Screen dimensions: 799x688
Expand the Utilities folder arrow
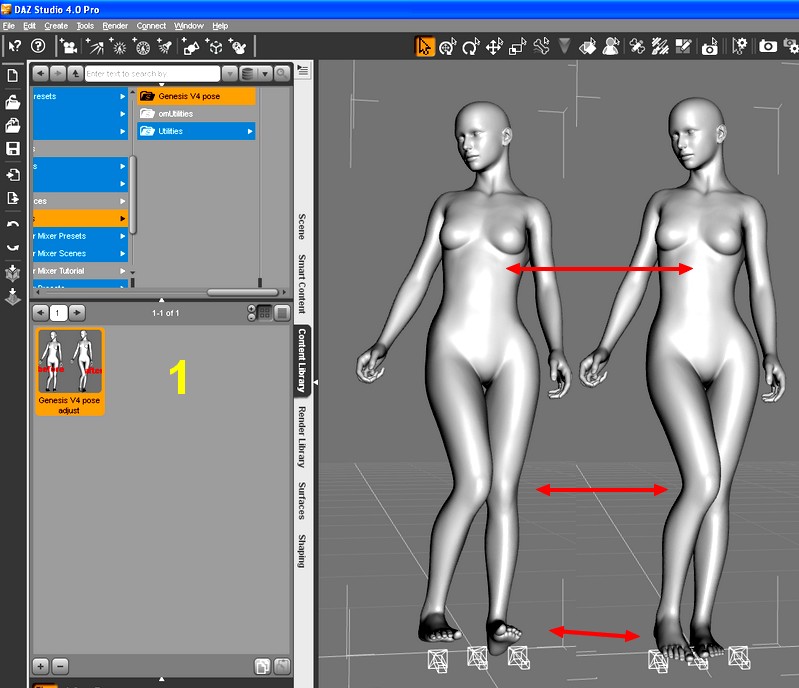pos(250,131)
